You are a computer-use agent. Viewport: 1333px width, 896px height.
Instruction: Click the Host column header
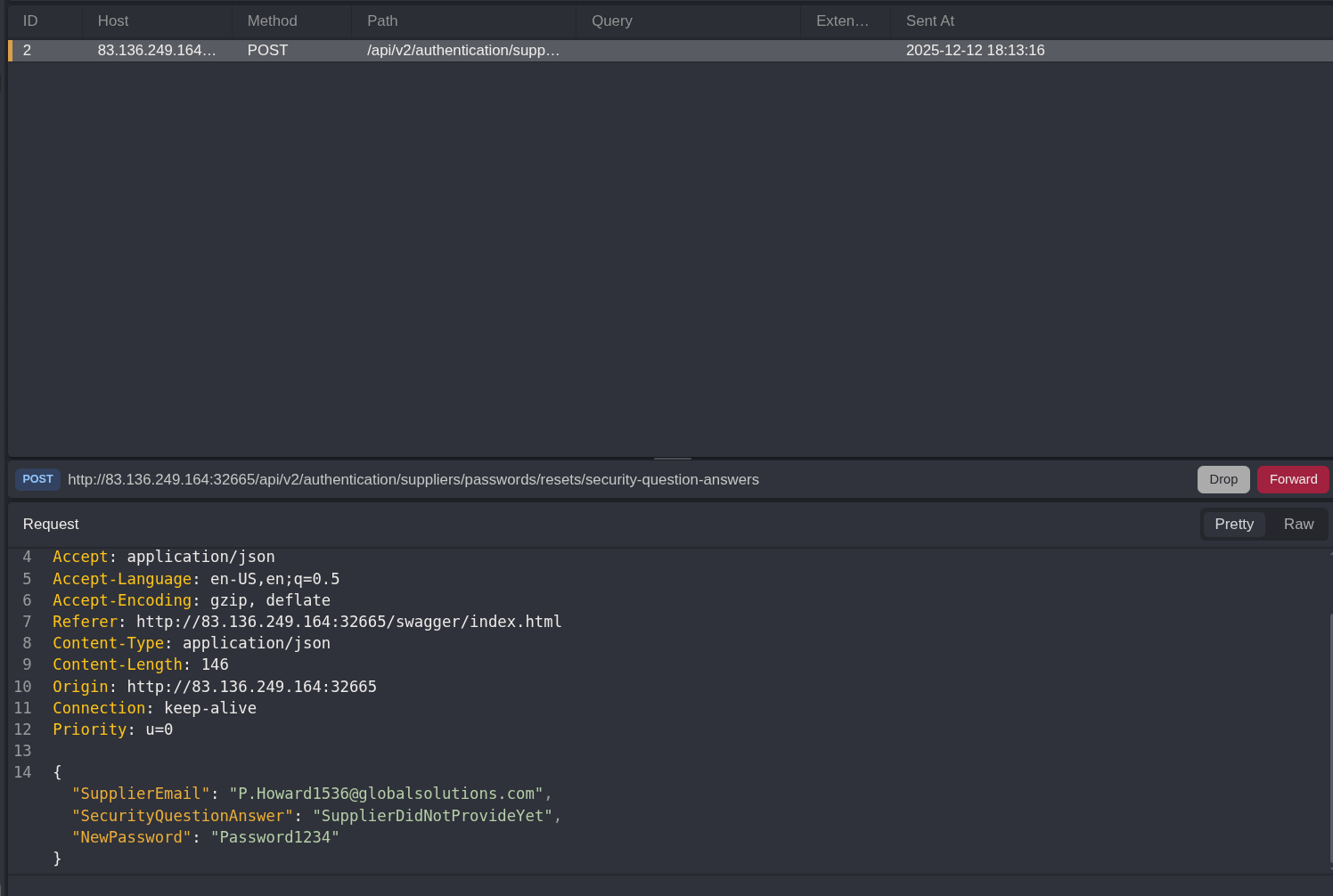tap(113, 20)
